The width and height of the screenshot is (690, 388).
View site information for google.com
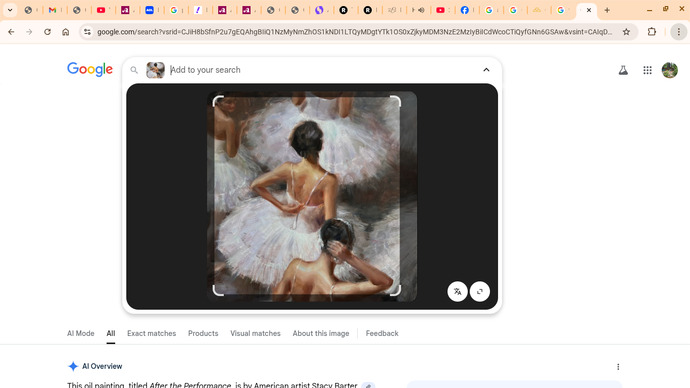[x=87, y=32]
